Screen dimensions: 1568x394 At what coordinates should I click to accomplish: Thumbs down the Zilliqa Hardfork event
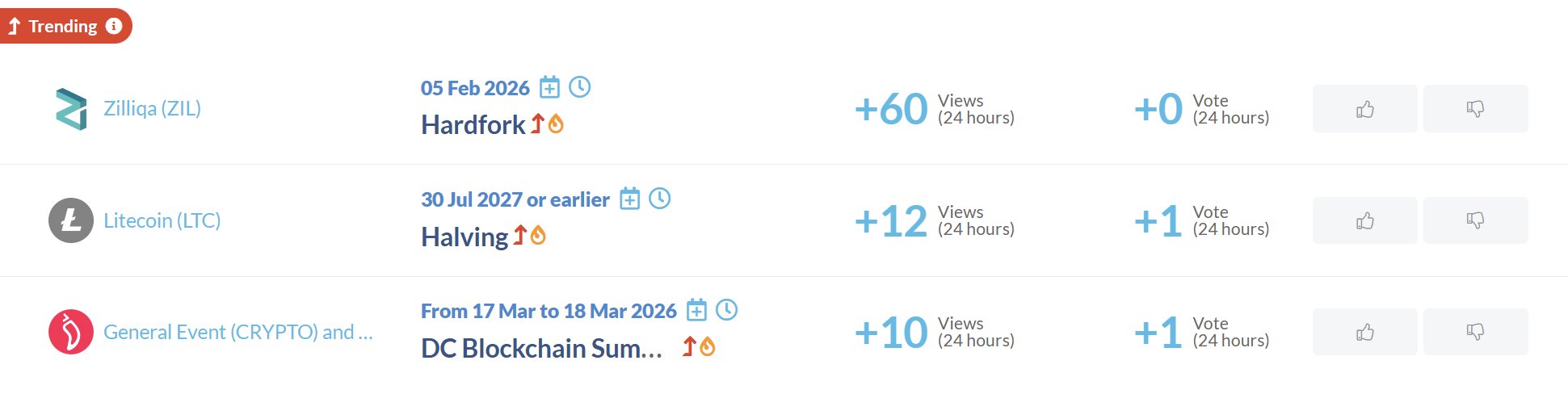tap(1475, 109)
